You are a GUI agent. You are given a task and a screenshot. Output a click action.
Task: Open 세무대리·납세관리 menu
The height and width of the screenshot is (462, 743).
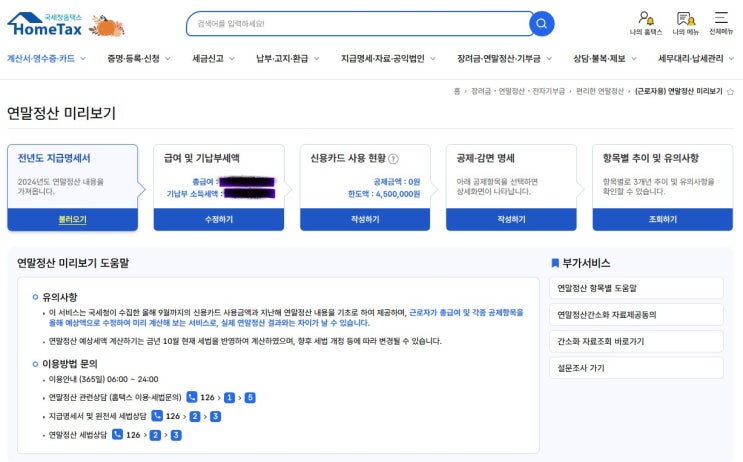[x=690, y=59]
